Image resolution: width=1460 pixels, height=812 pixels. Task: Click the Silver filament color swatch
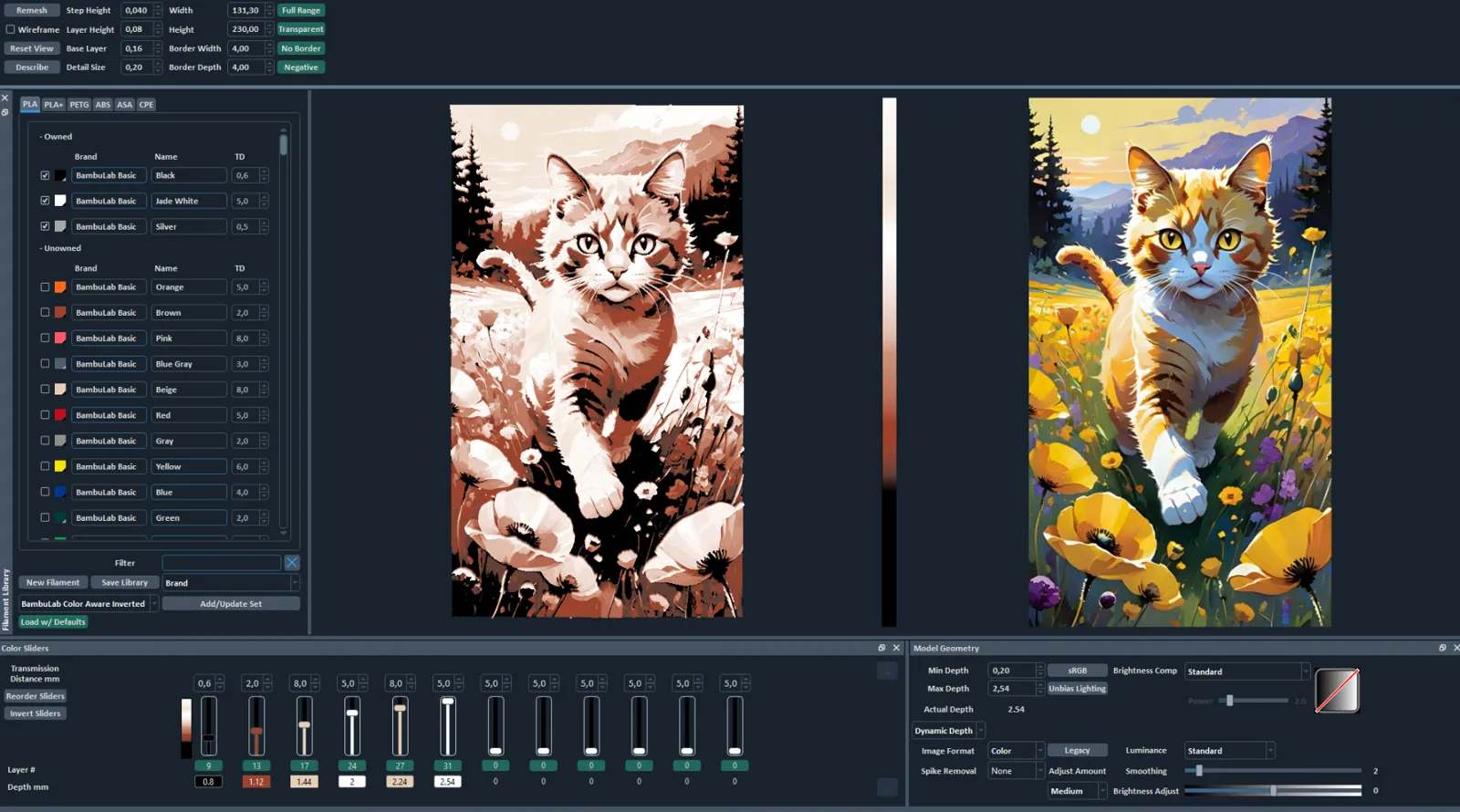(x=60, y=226)
